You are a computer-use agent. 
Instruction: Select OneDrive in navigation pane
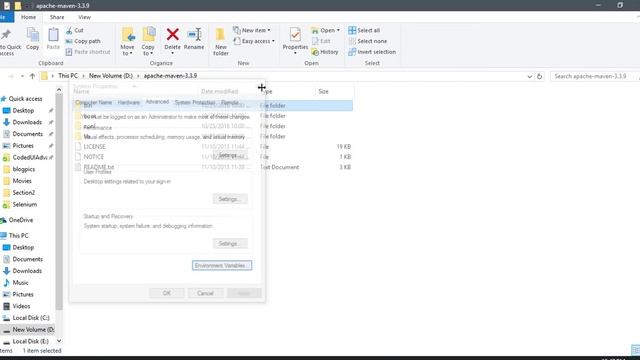21,220
